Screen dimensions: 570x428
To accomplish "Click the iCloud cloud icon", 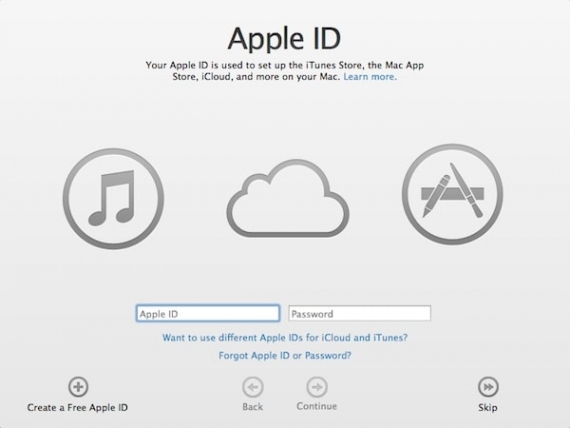I will pos(288,199).
